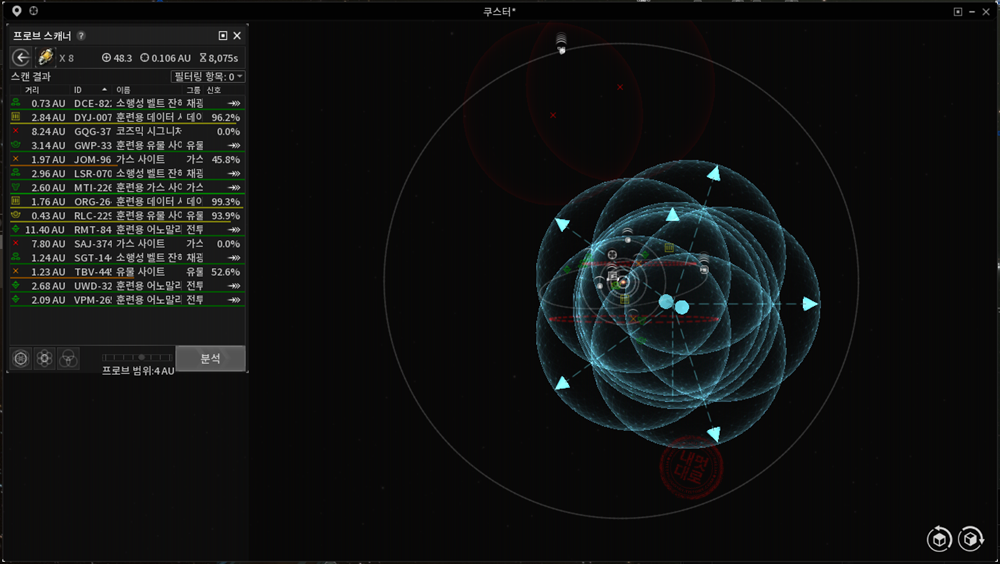Image resolution: width=1000 pixels, height=564 pixels.
Task: Click red X icon on GQG-37 row
Action: point(16,131)
